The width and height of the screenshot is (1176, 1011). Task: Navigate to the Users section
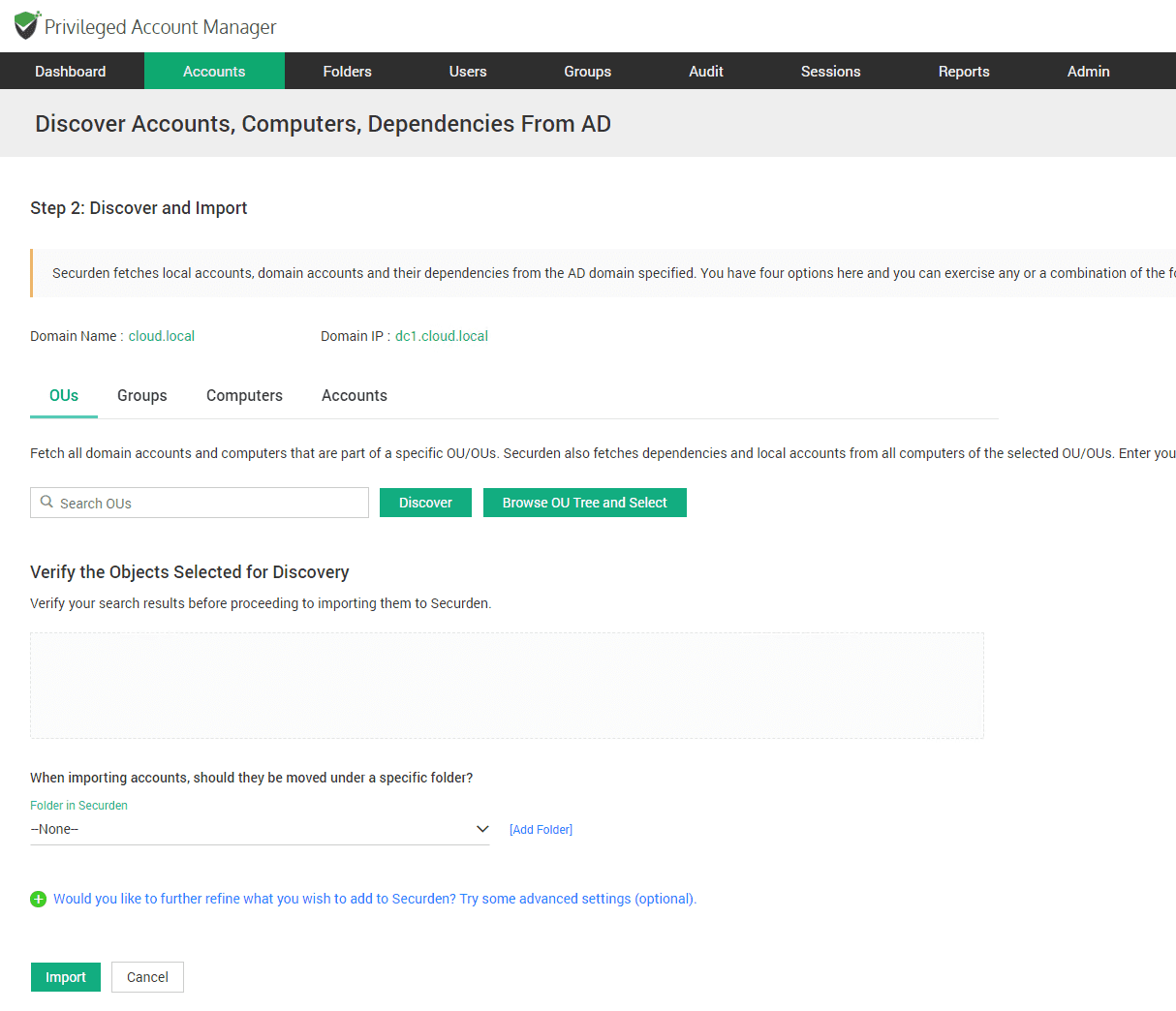pos(468,72)
